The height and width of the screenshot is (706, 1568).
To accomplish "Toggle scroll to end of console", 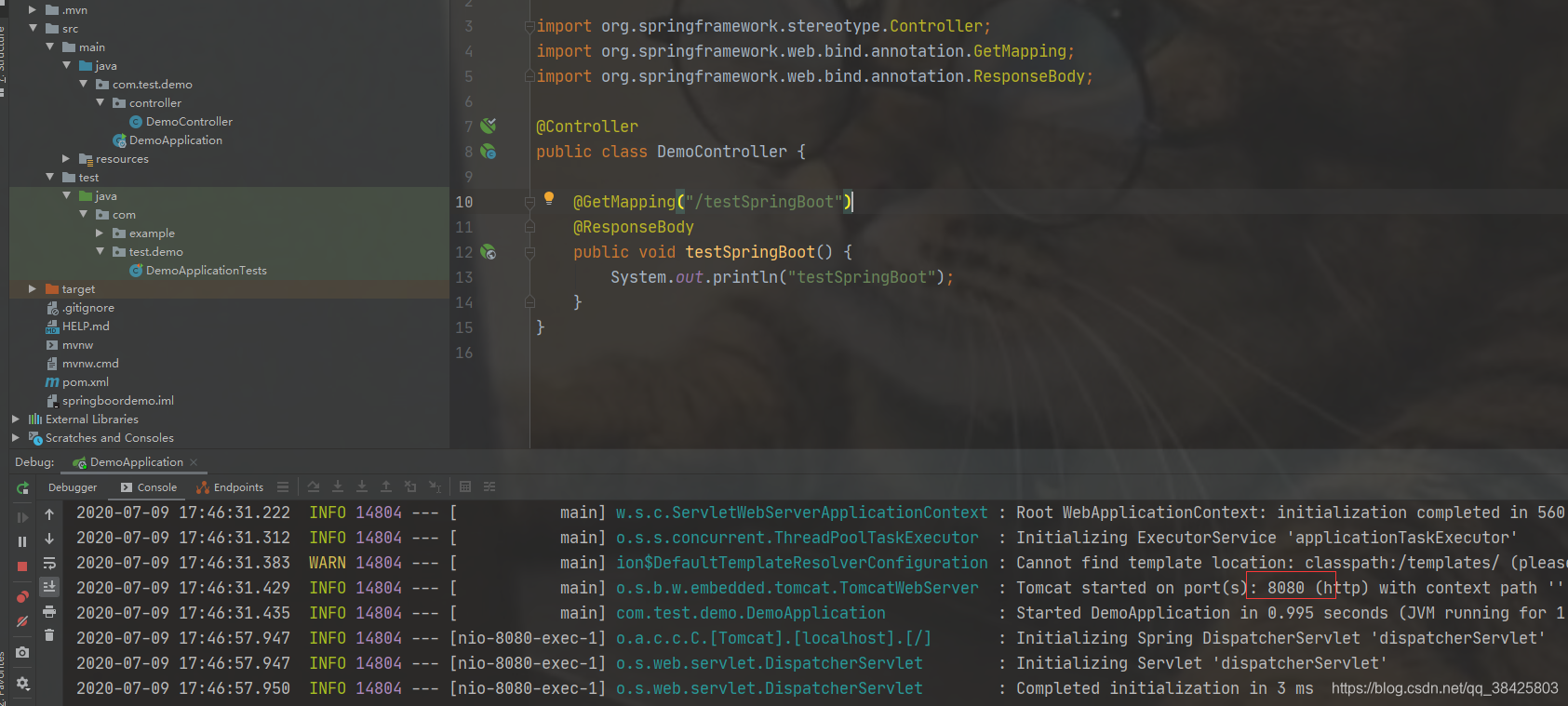I will [x=49, y=587].
